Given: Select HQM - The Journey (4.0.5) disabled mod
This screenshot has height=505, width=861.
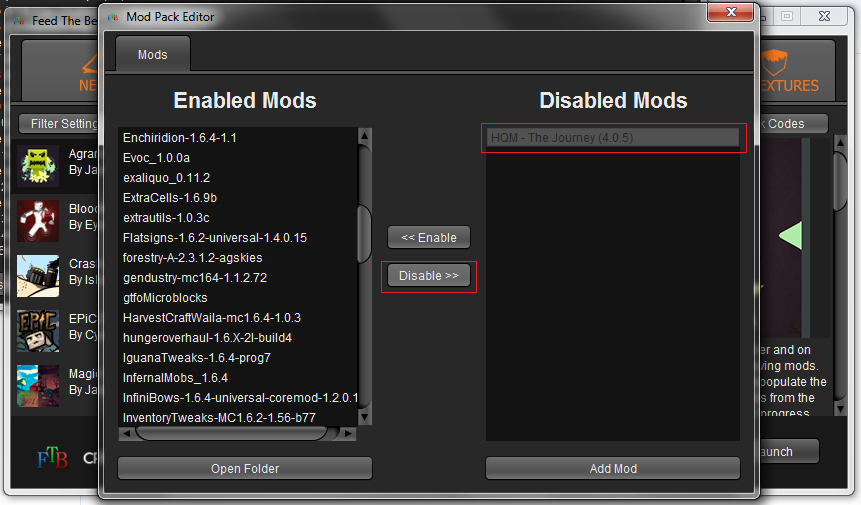Looking at the screenshot, I should click(613, 138).
